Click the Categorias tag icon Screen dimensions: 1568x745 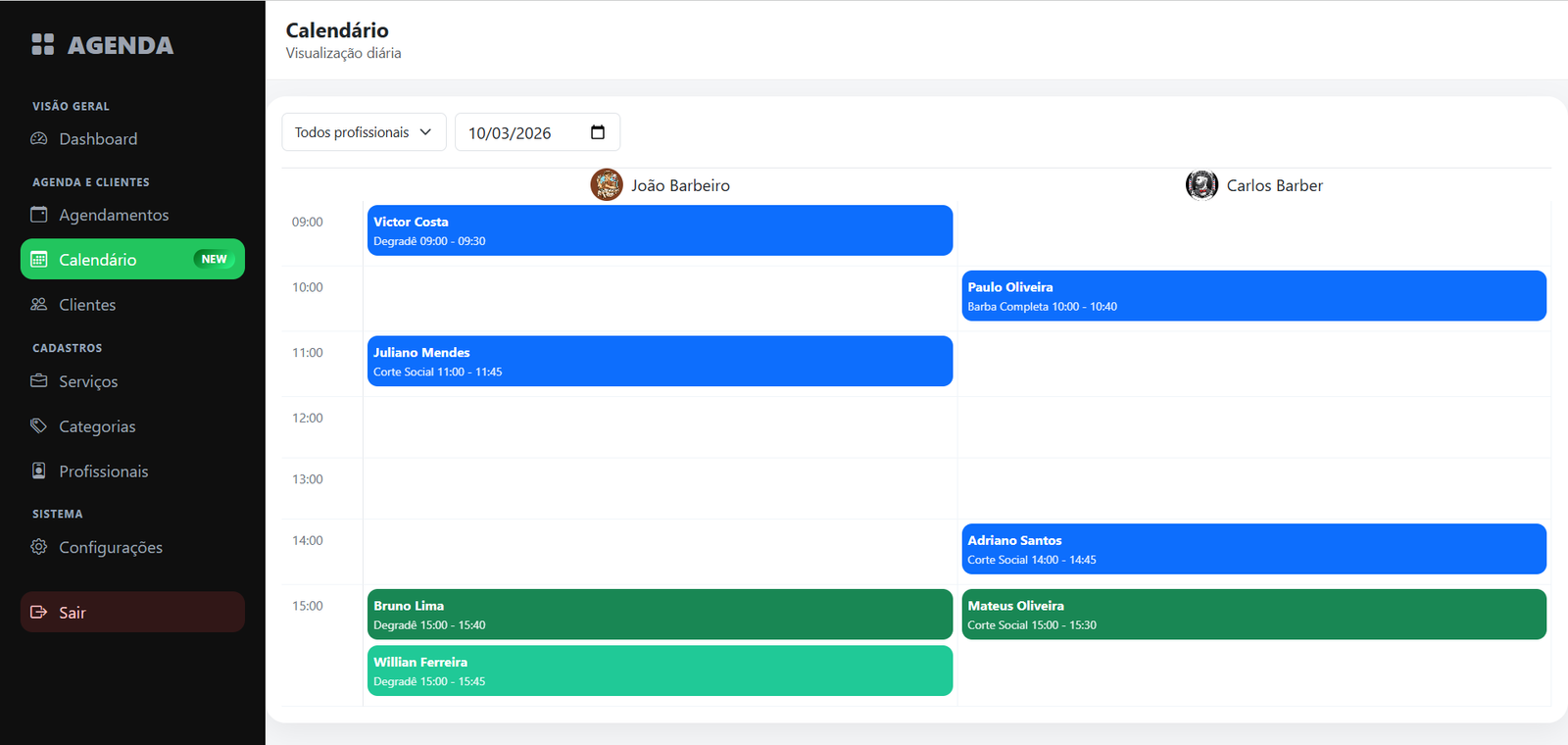(x=39, y=426)
